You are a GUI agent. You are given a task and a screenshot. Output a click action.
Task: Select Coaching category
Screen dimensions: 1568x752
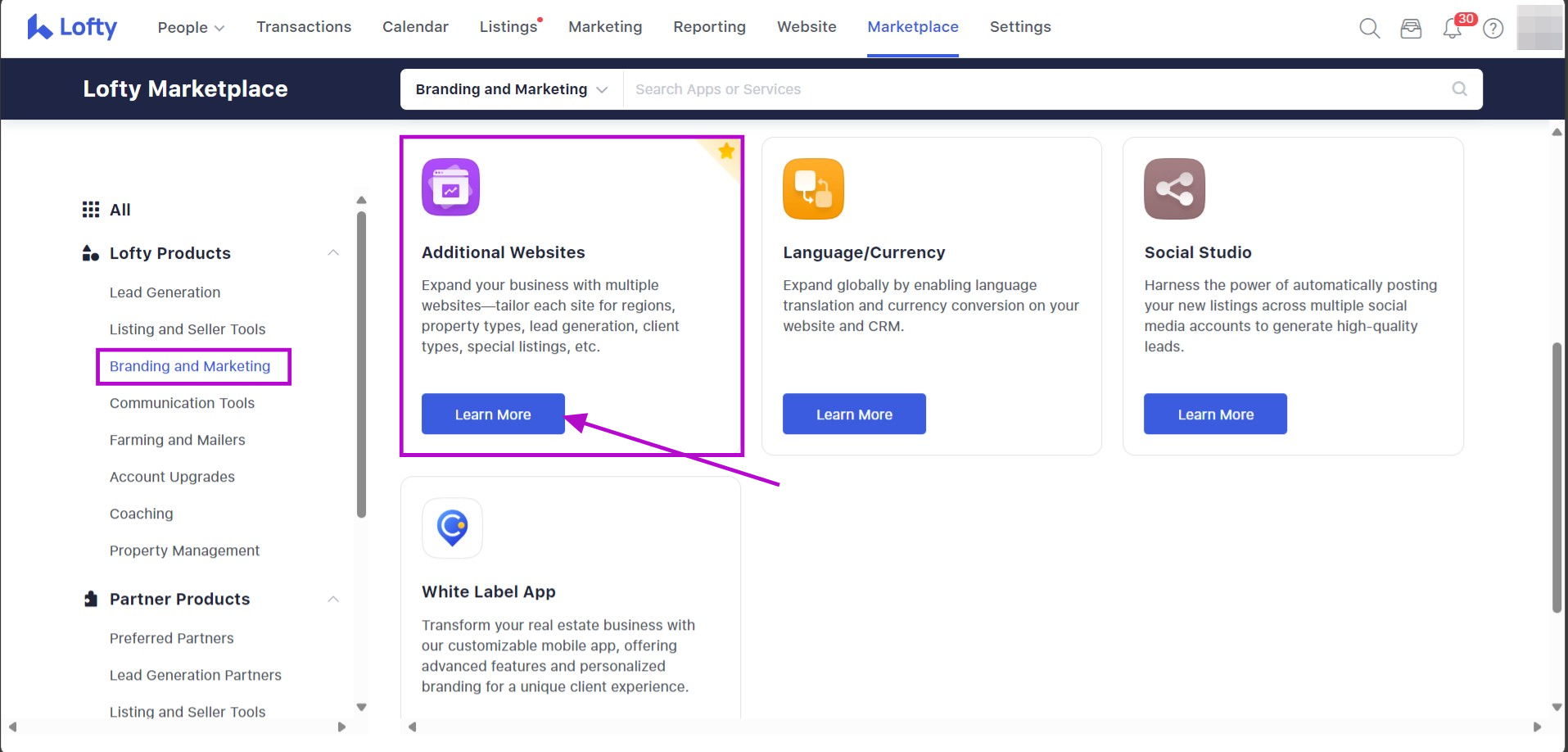142,514
